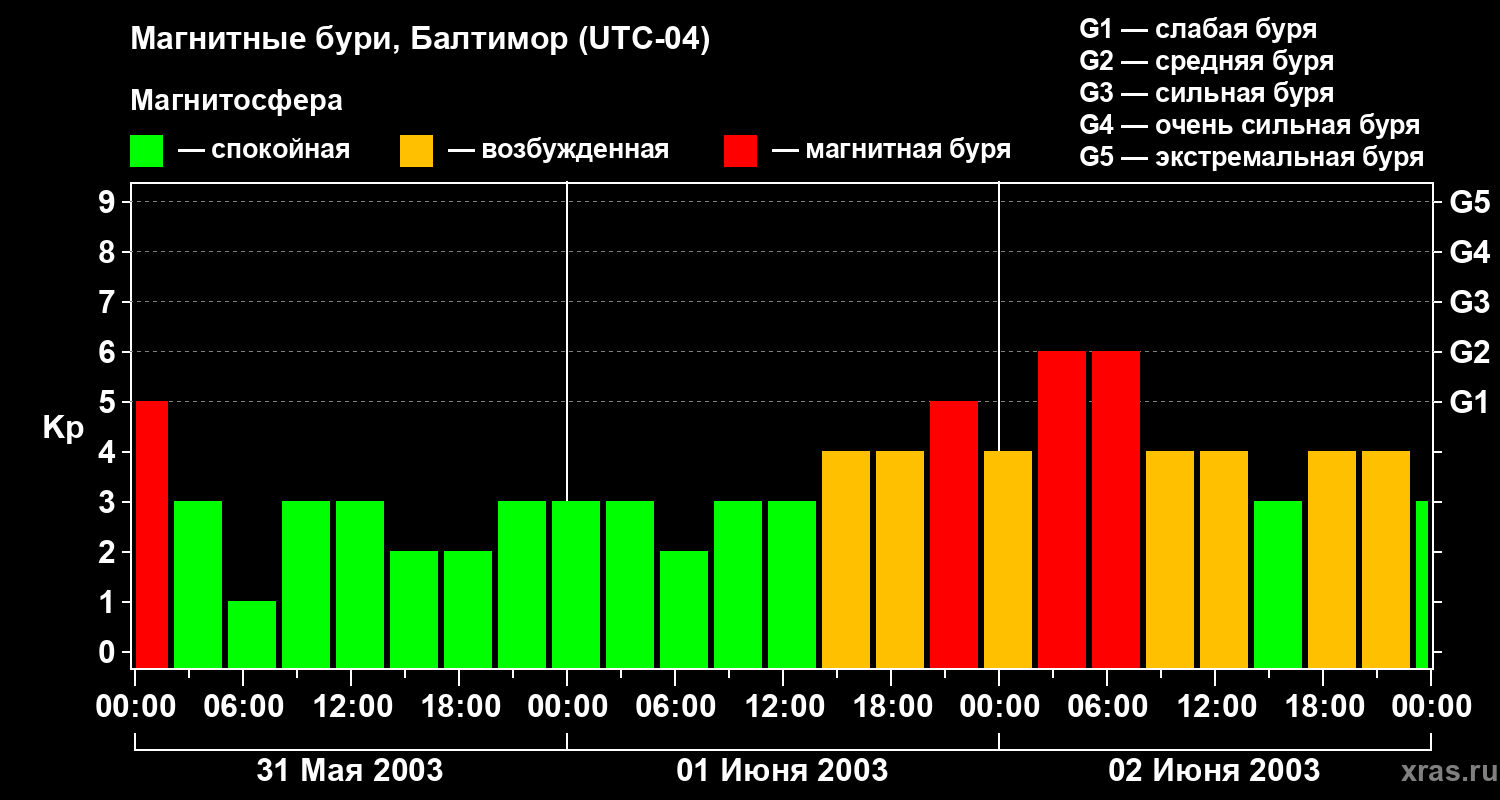Click the '— магнитная буря' legend label
The width and height of the screenshot is (1500, 800).
coord(892,150)
